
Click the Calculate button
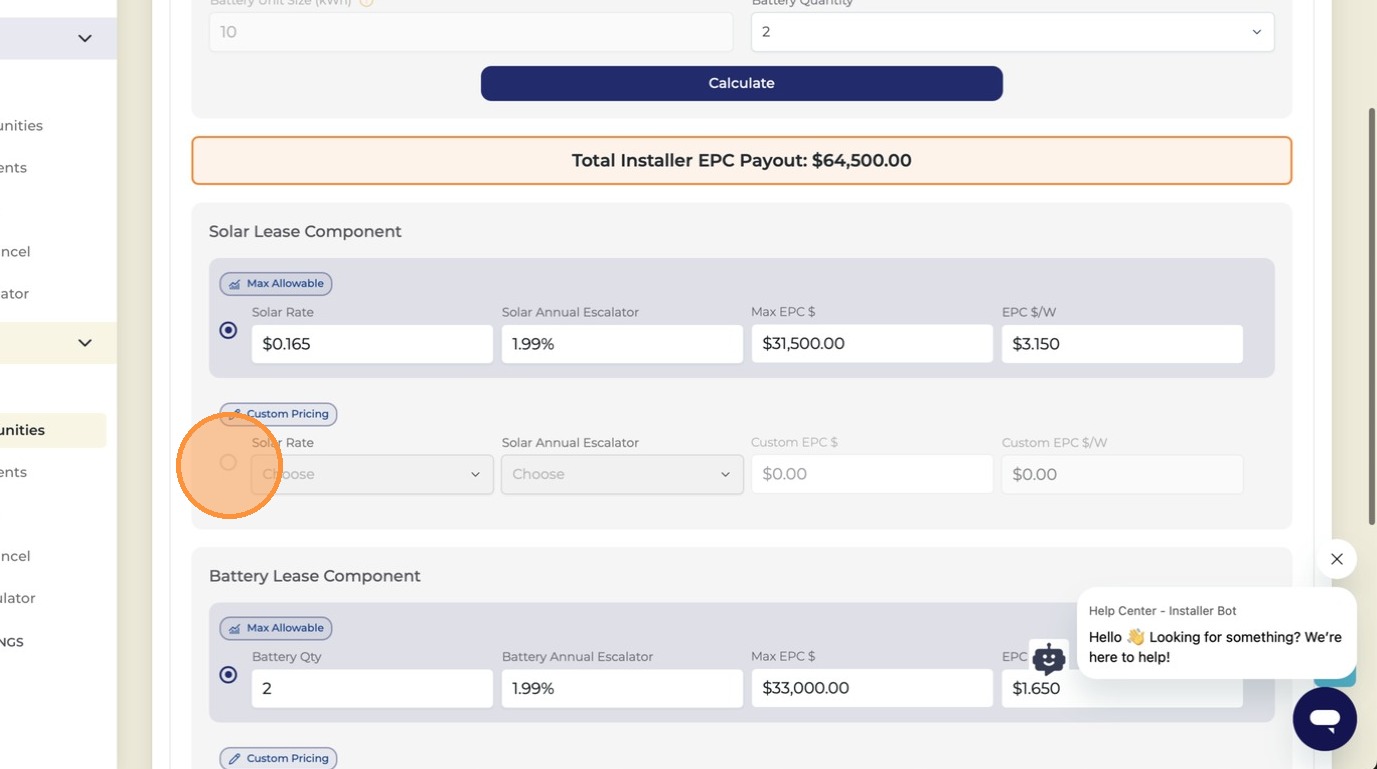(x=741, y=83)
